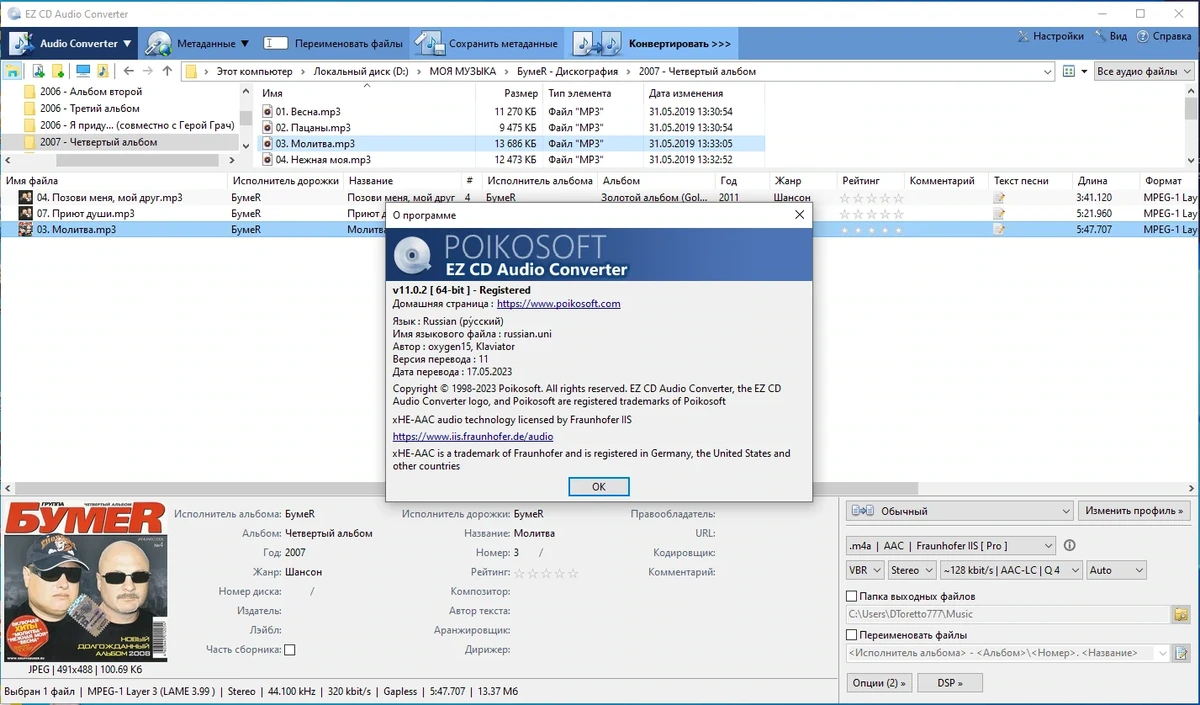Go up one folder with up arrow
The height and width of the screenshot is (705, 1200).
pyautogui.click(x=167, y=72)
